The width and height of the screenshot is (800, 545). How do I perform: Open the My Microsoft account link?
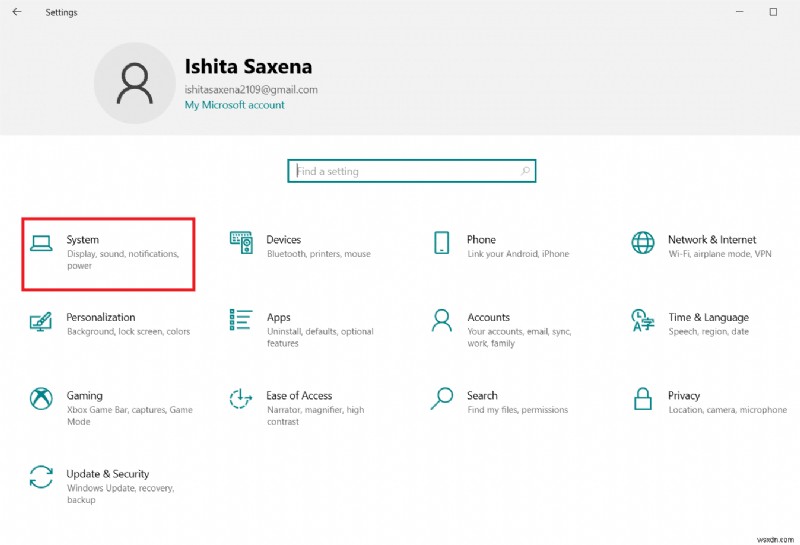tap(235, 105)
